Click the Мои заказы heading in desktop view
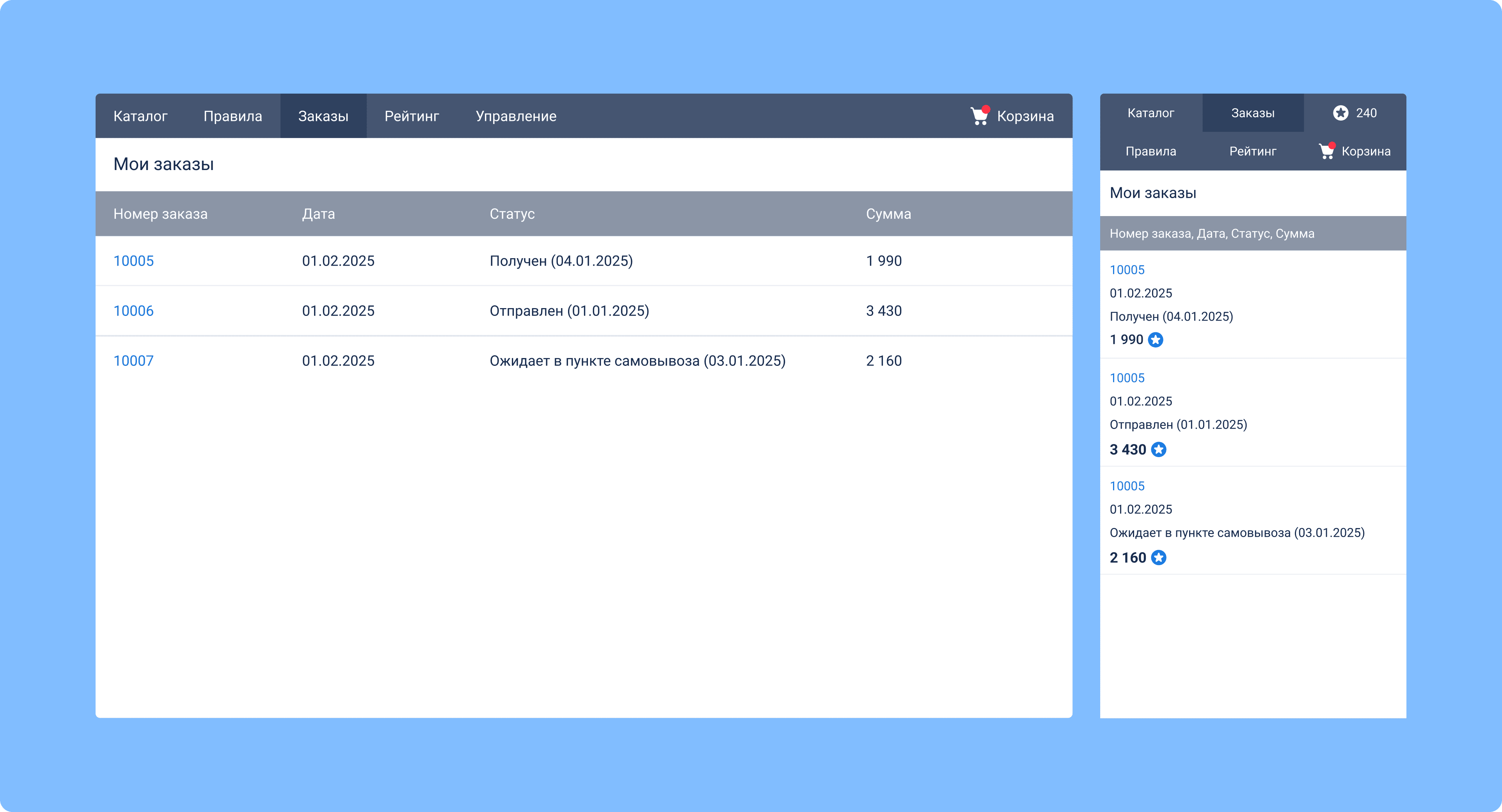The height and width of the screenshot is (812, 1502). [163, 164]
